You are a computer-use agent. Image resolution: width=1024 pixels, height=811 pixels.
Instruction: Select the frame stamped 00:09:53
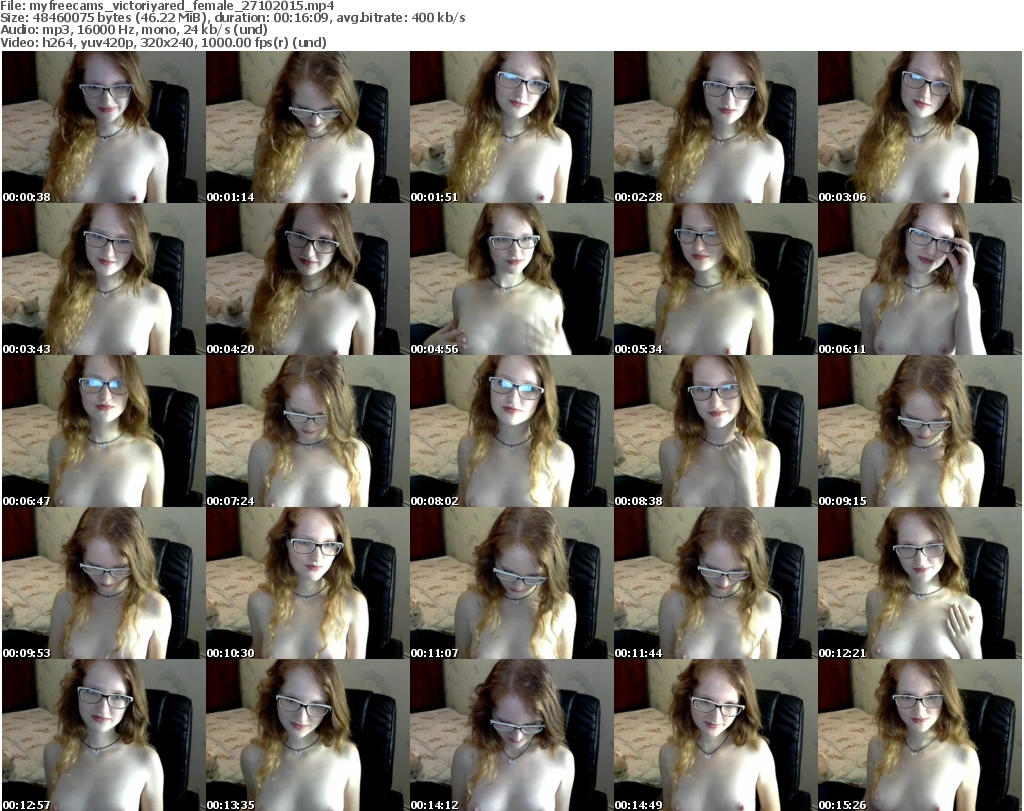click(x=104, y=583)
